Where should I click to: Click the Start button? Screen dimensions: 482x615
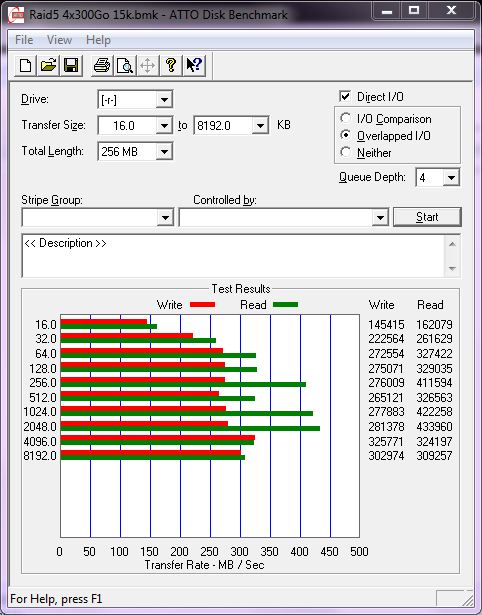427,217
